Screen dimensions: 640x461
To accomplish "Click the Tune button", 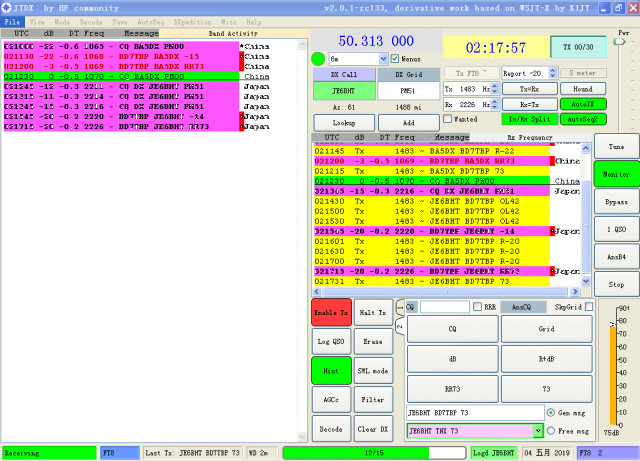I will (x=616, y=146).
